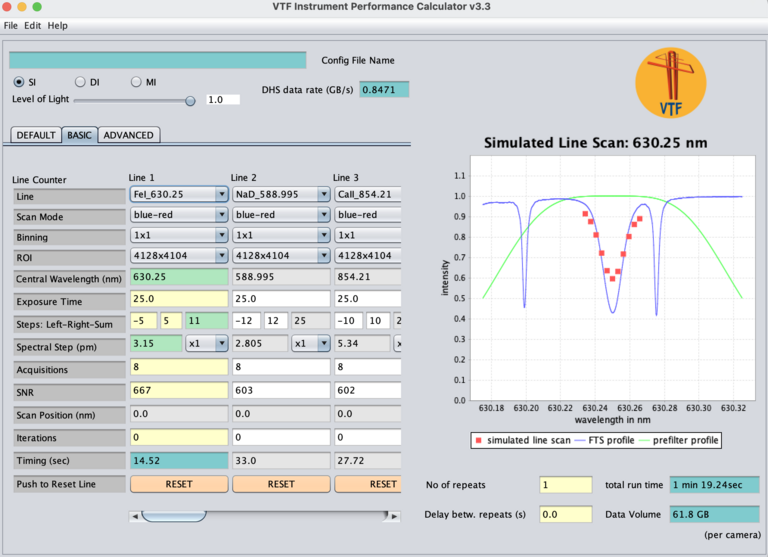
Task: Open the Help menu
Action: (x=57, y=25)
